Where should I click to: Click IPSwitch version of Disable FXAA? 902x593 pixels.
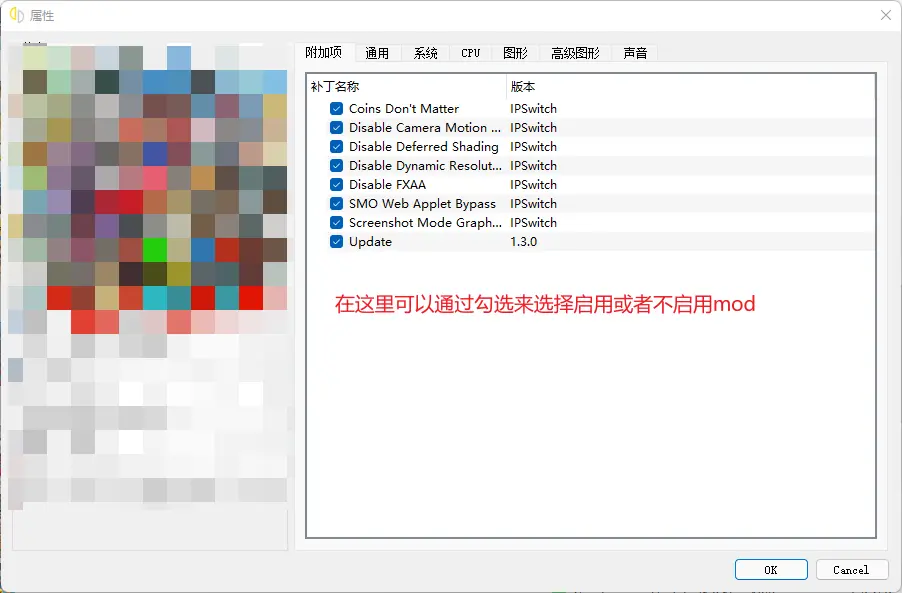tap(533, 185)
